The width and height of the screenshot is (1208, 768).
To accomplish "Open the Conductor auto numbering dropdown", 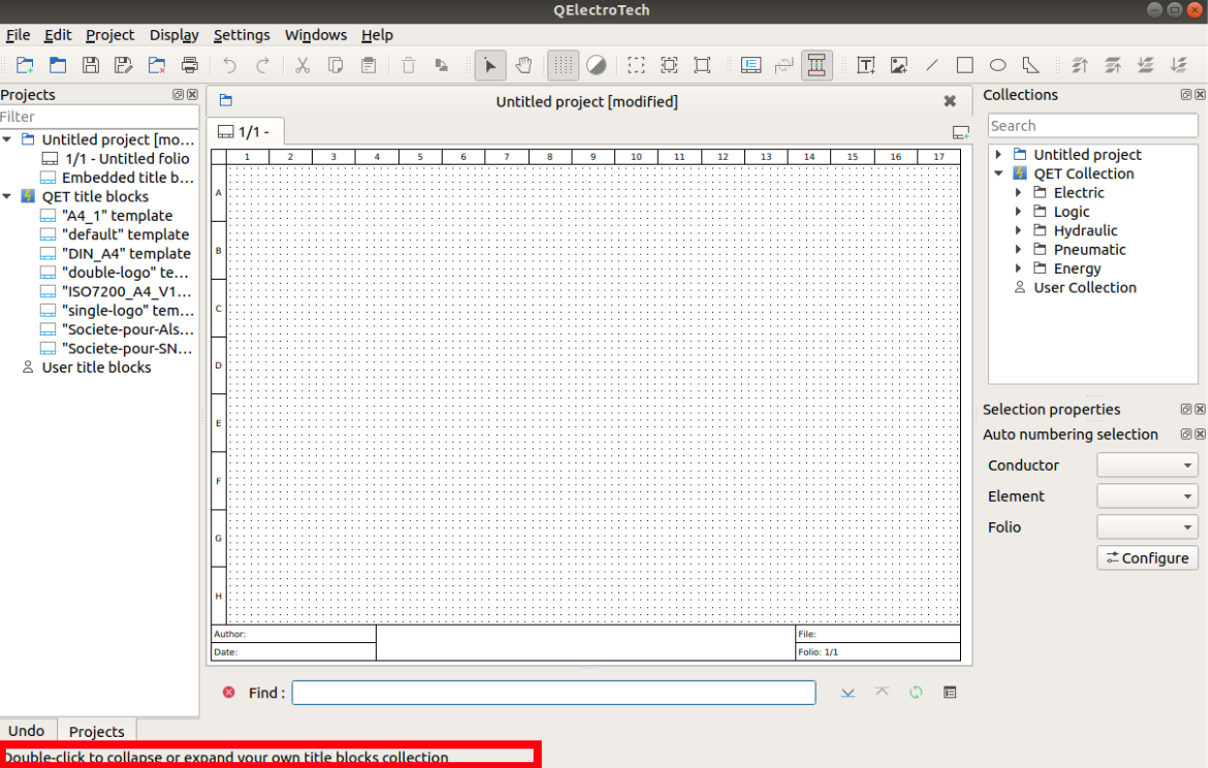I will (1147, 465).
